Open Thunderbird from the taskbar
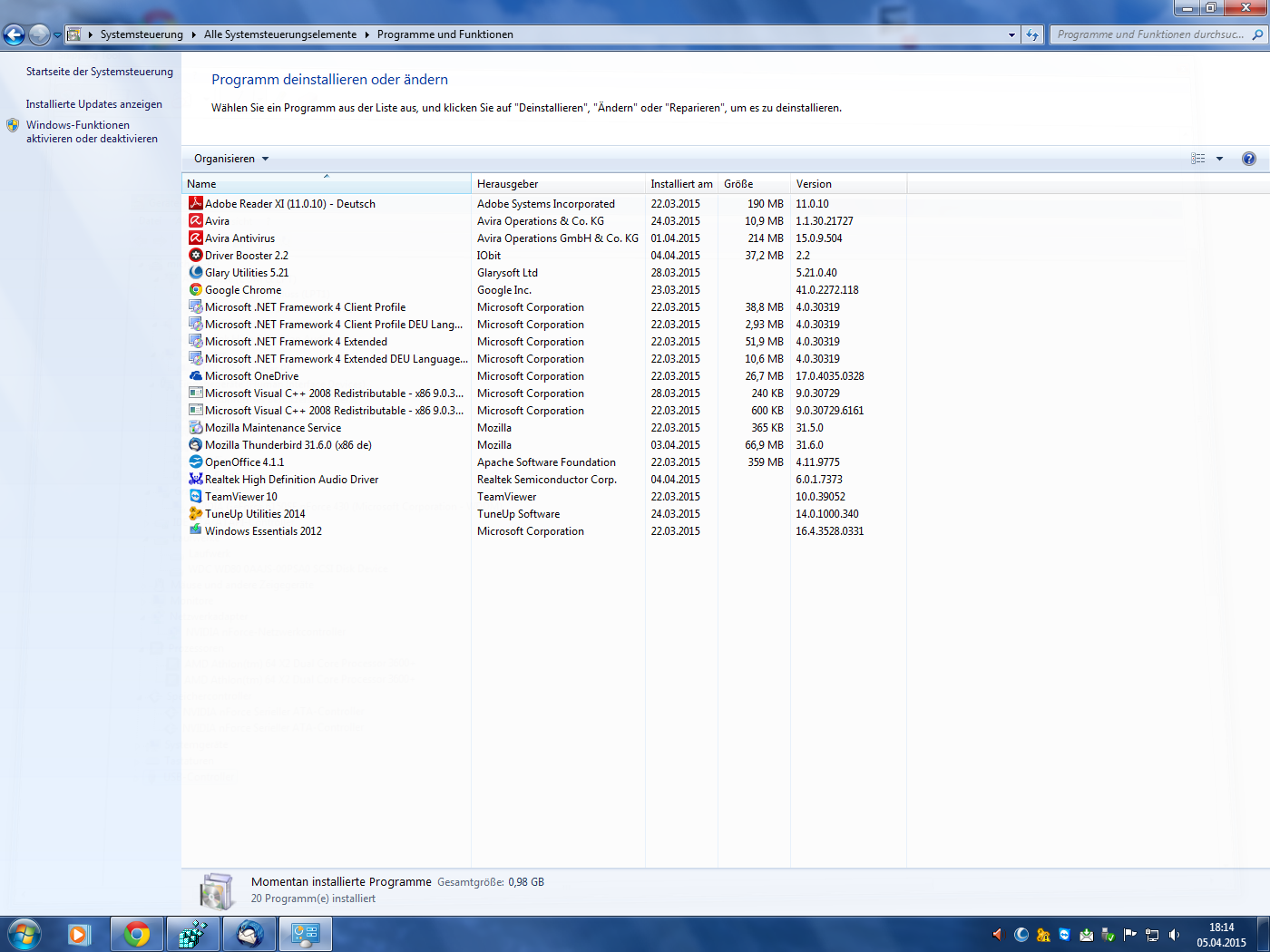Image resolution: width=1270 pixels, height=952 pixels. [x=249, y=934]
